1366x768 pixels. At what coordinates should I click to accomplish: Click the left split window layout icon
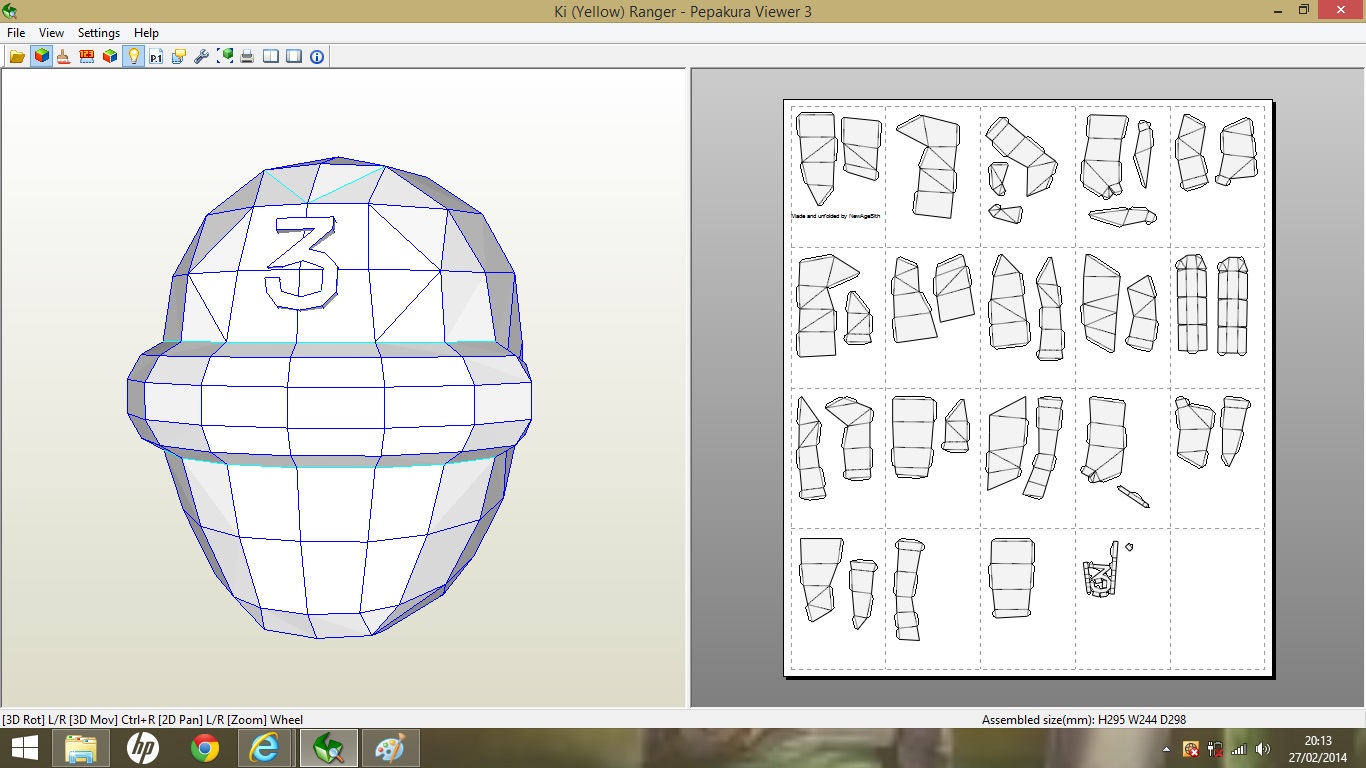[271, 57]
